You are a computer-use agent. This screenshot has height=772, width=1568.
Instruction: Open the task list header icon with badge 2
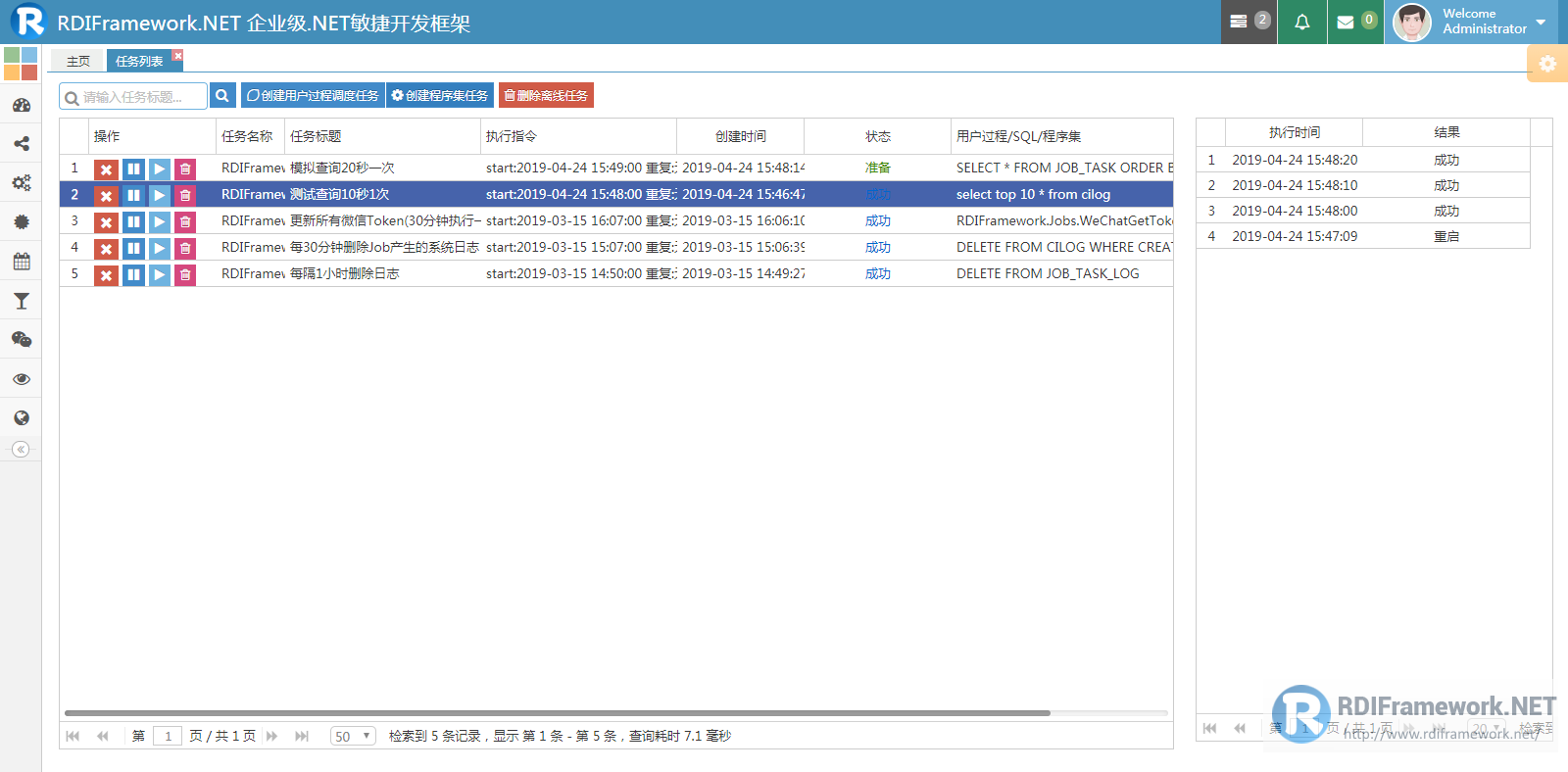pos(1249,22)
